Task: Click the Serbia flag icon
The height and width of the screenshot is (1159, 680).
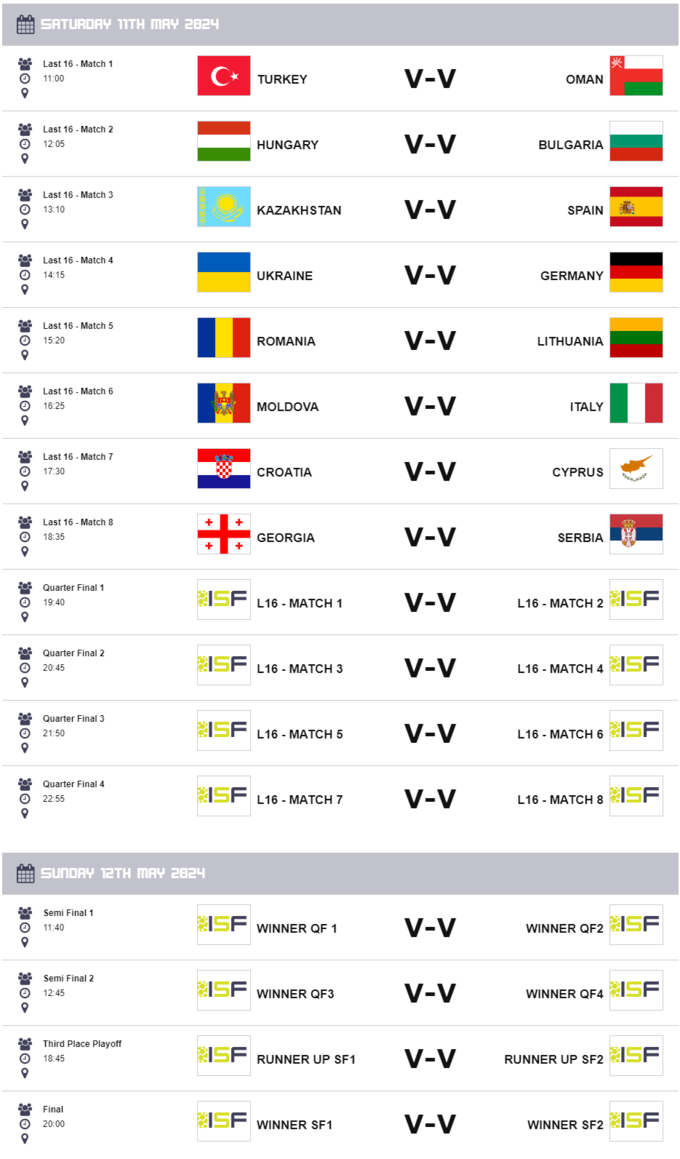Action: [636, 534]
